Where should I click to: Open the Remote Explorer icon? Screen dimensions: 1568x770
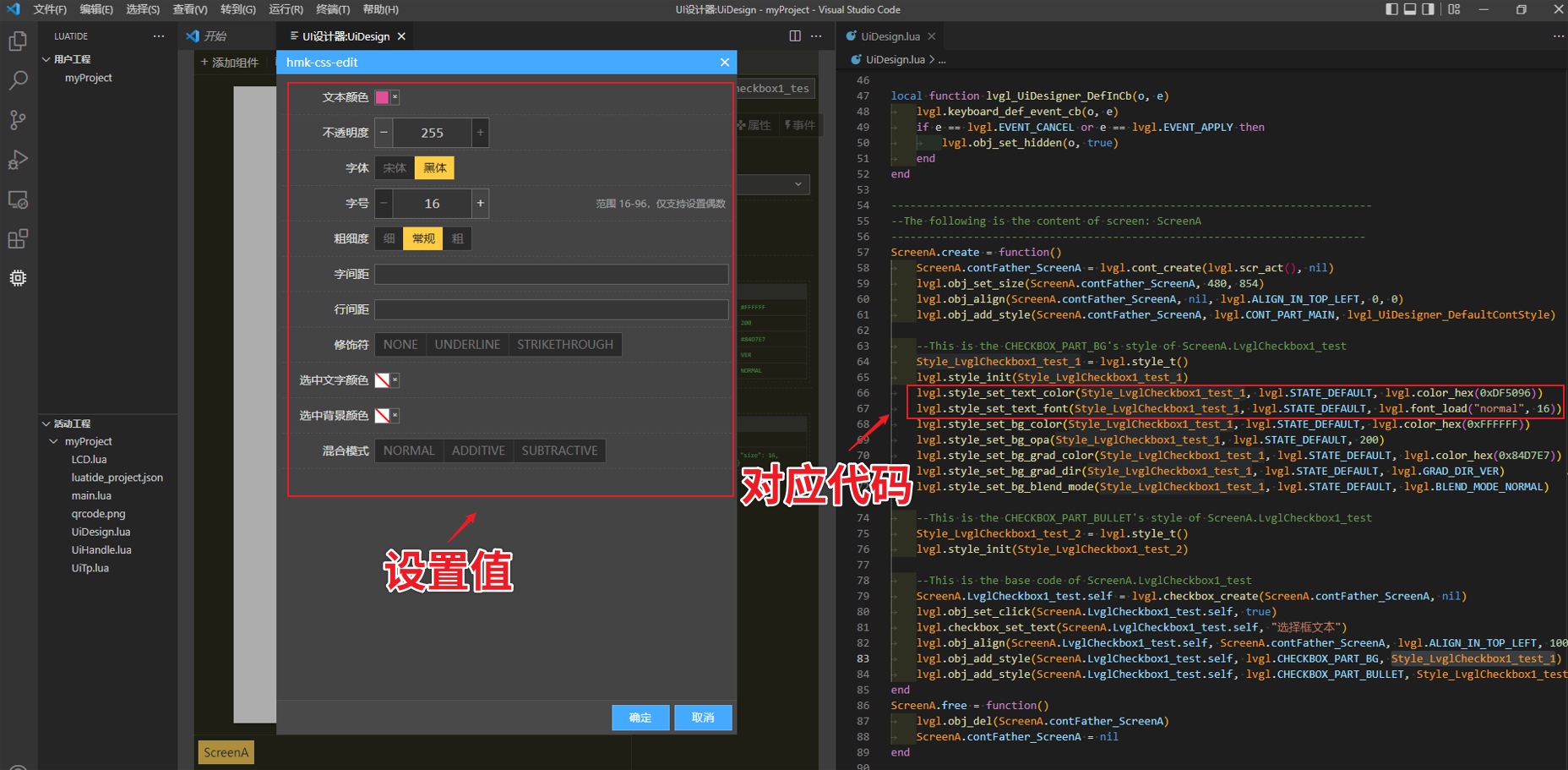[x=18, y=200]
